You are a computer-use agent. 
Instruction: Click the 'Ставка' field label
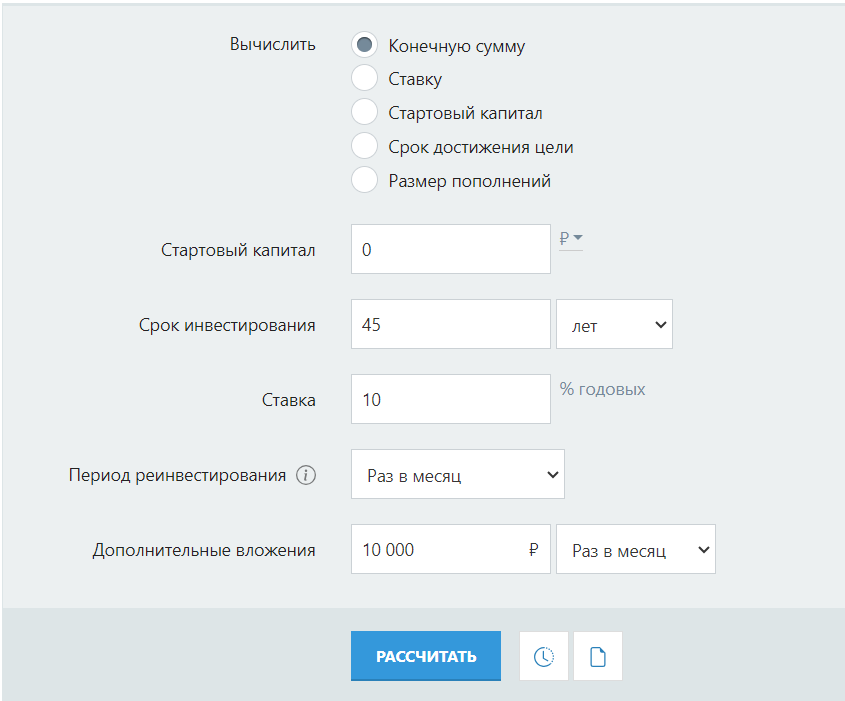click(288, 400)
